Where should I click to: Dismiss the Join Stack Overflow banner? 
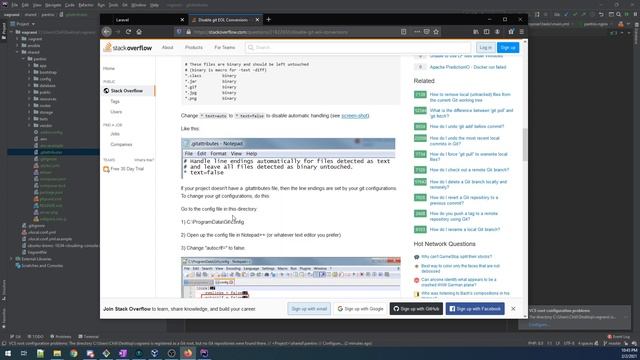pos(513,309)
